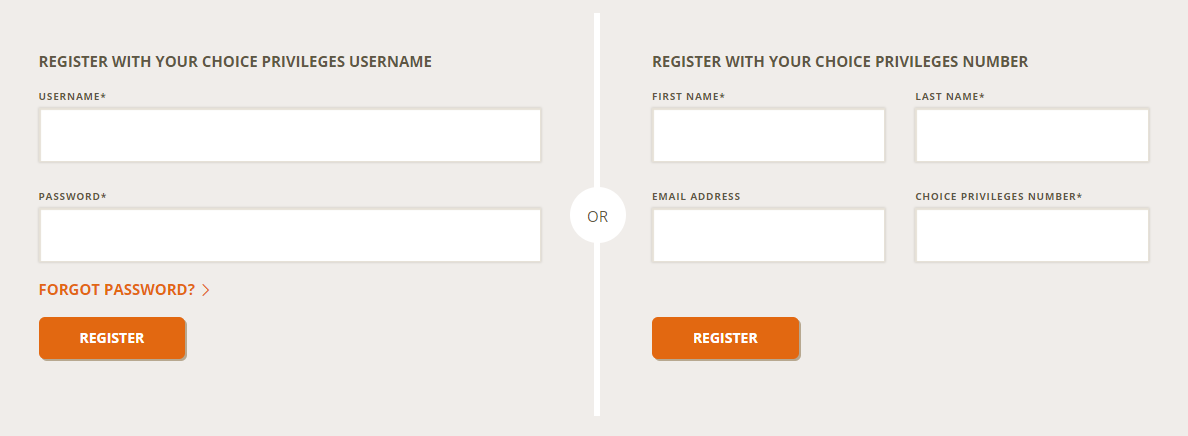Click 'Register with your Choice Privileges Username' heading

(x=235, y=62)
